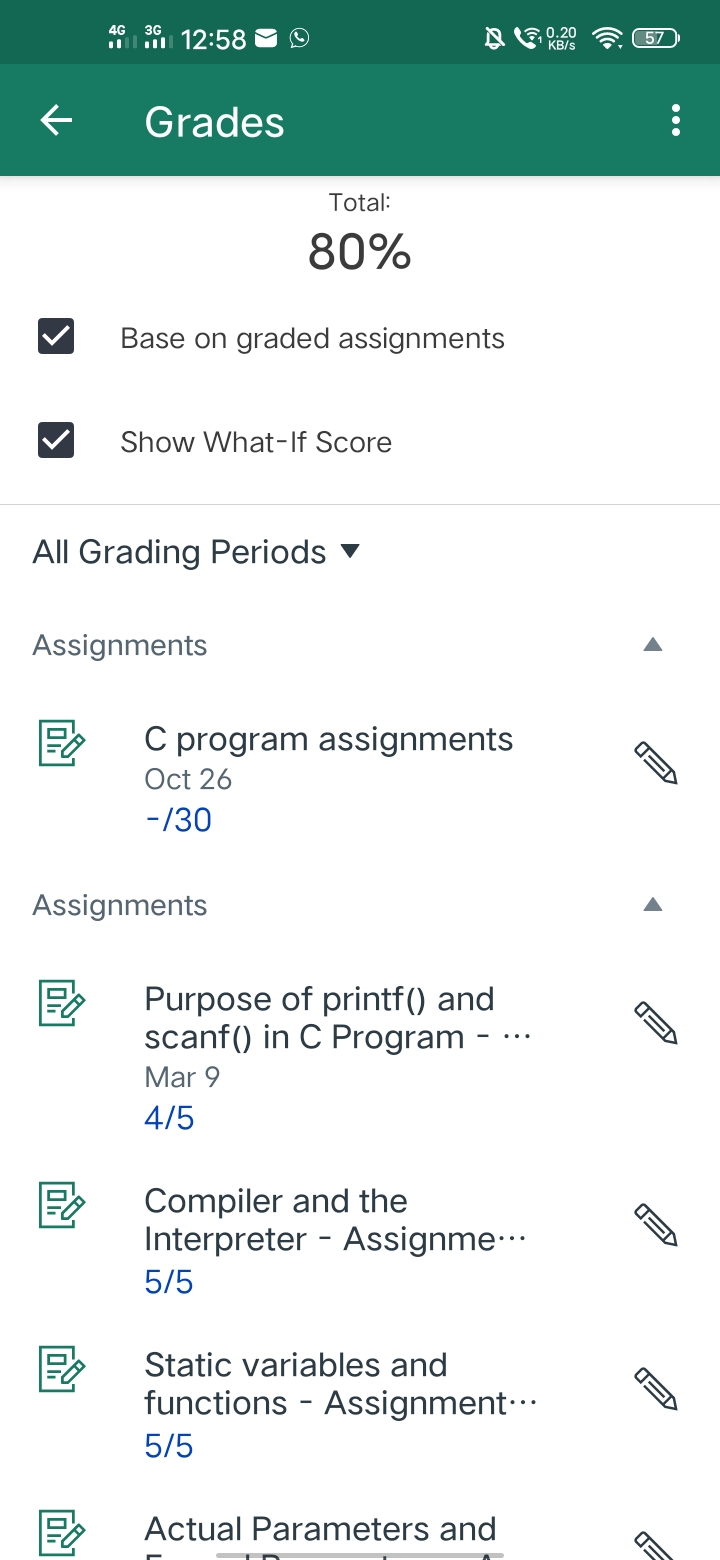Open the C program assignments item
Screen dimensions: 720x1560
click(x=328, y=740)
